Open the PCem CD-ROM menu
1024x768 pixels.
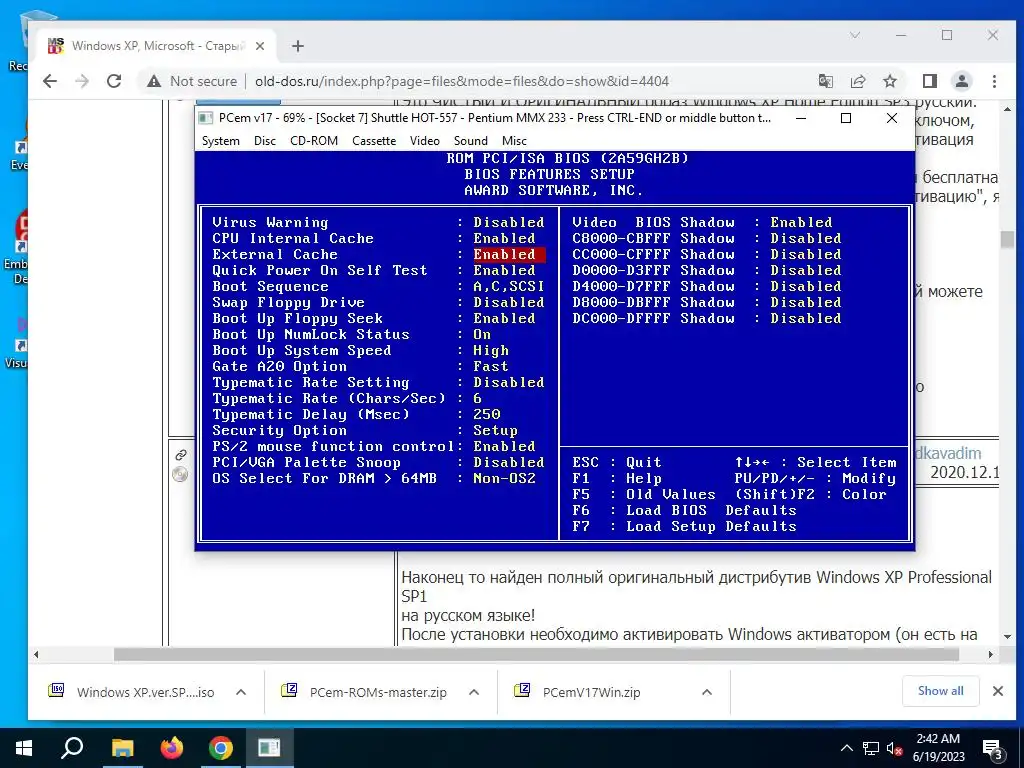pos(314,140)
